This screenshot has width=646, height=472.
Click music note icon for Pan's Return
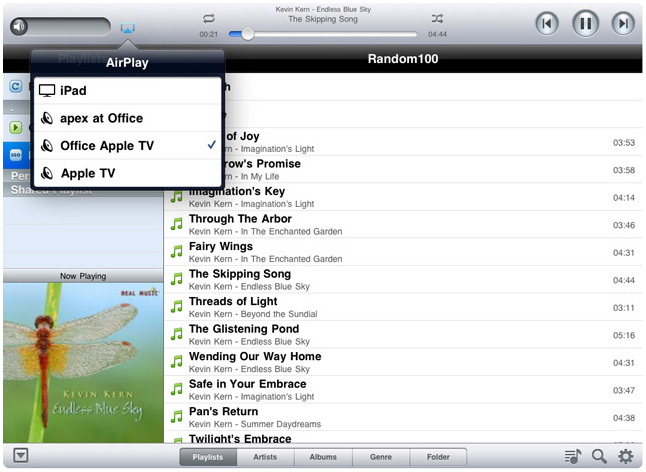(x=177, y=417)
